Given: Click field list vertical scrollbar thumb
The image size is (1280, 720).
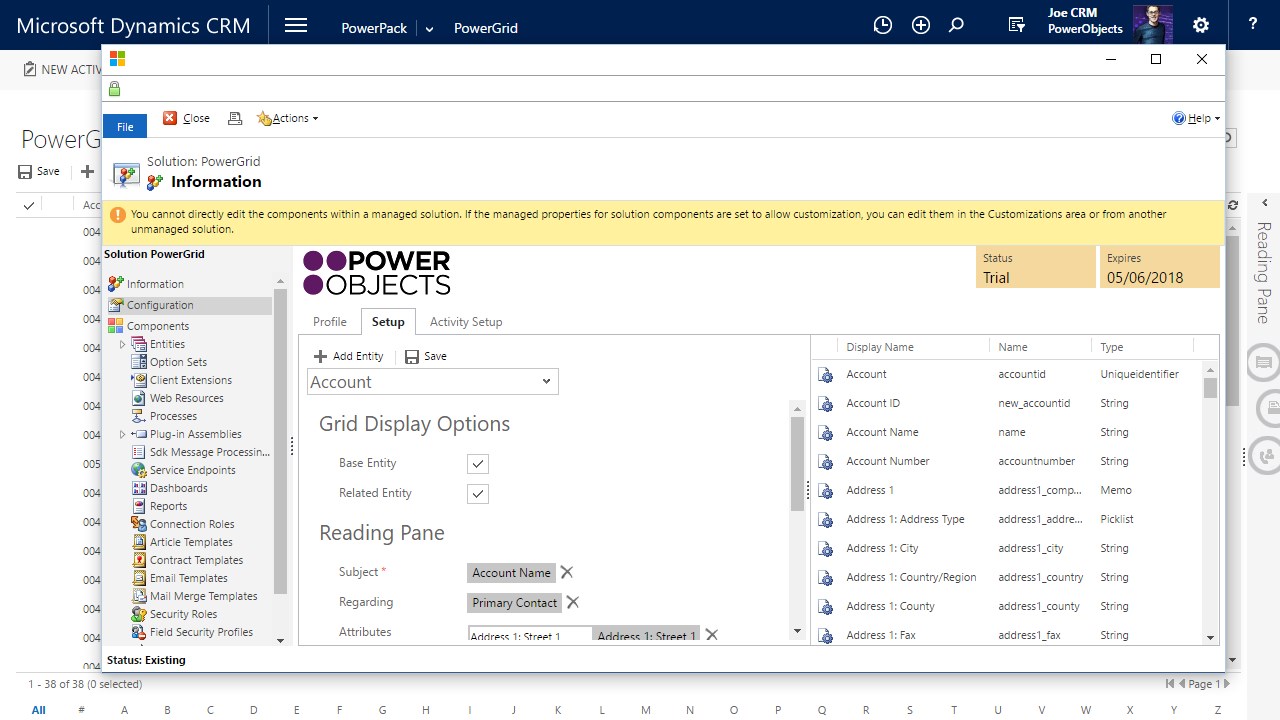Looking at the screenshot, I should (1210, 388).
